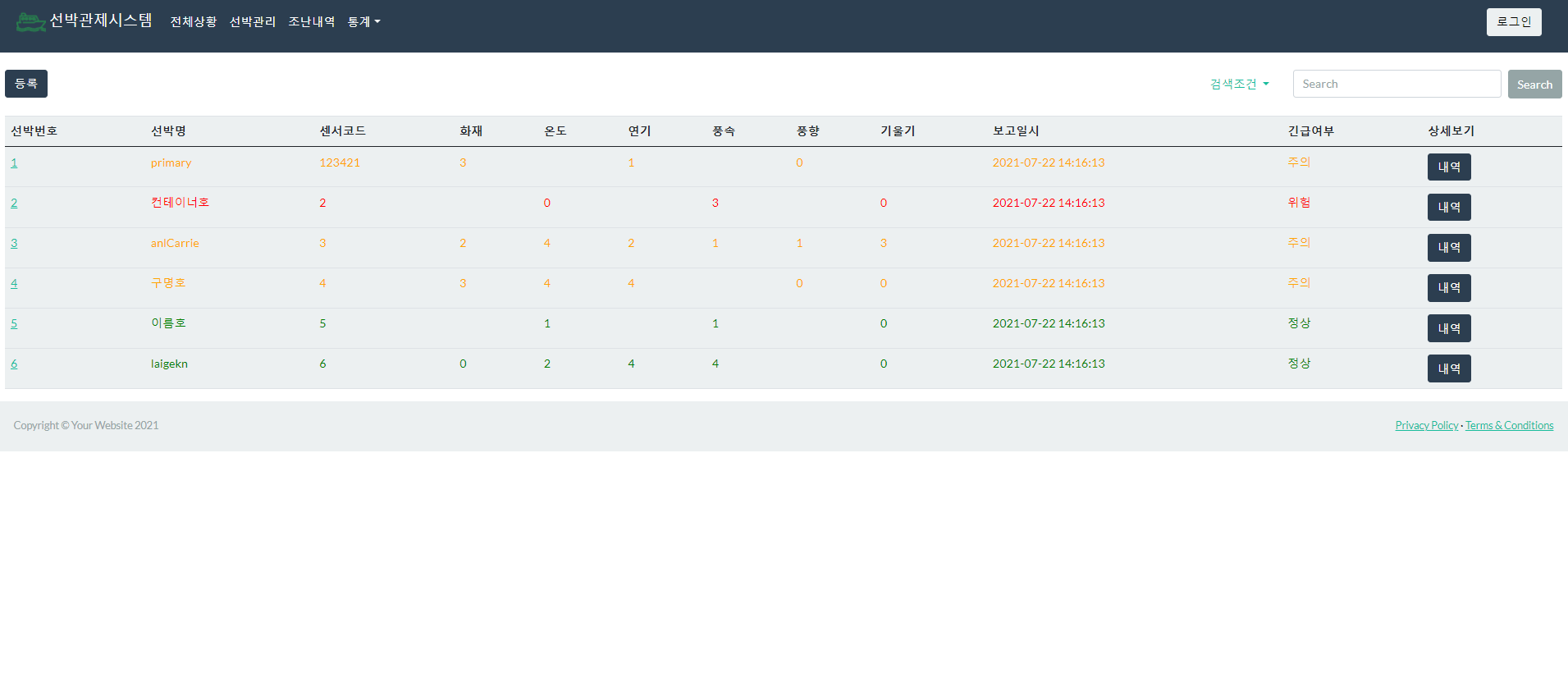
Task: Click the copyright footer text
Action: pos(86,425)
